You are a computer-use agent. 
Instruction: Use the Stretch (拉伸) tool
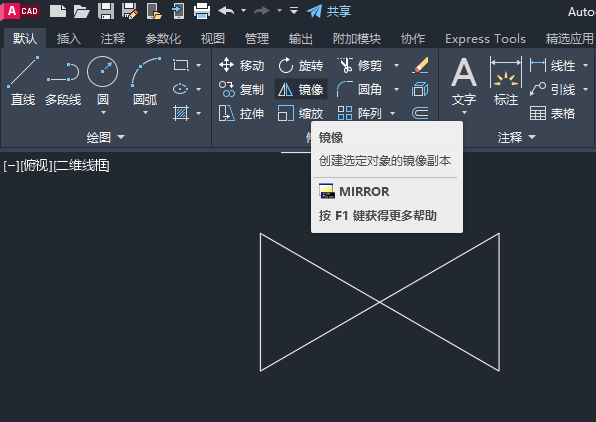pos(241,113)
